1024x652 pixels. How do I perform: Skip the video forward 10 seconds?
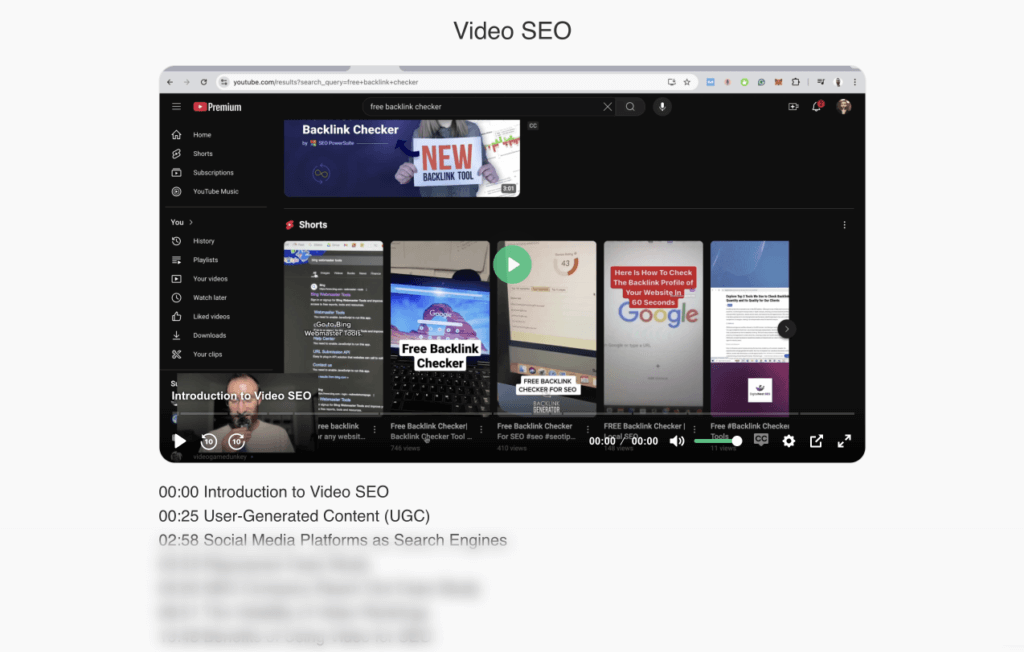tap(236, 441)
